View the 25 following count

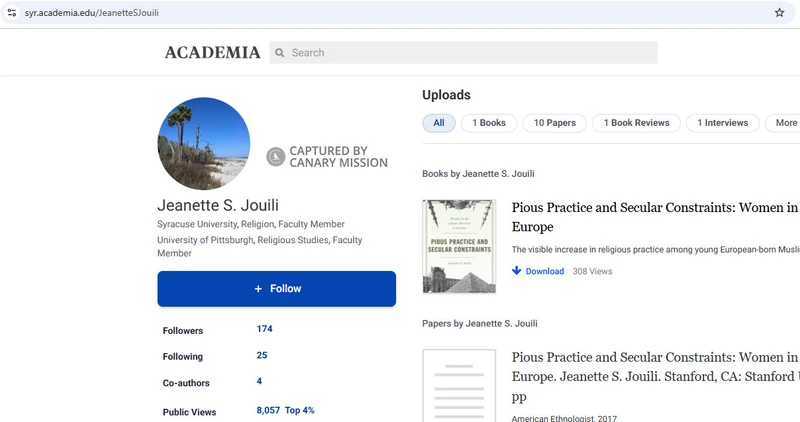point(262,355)
